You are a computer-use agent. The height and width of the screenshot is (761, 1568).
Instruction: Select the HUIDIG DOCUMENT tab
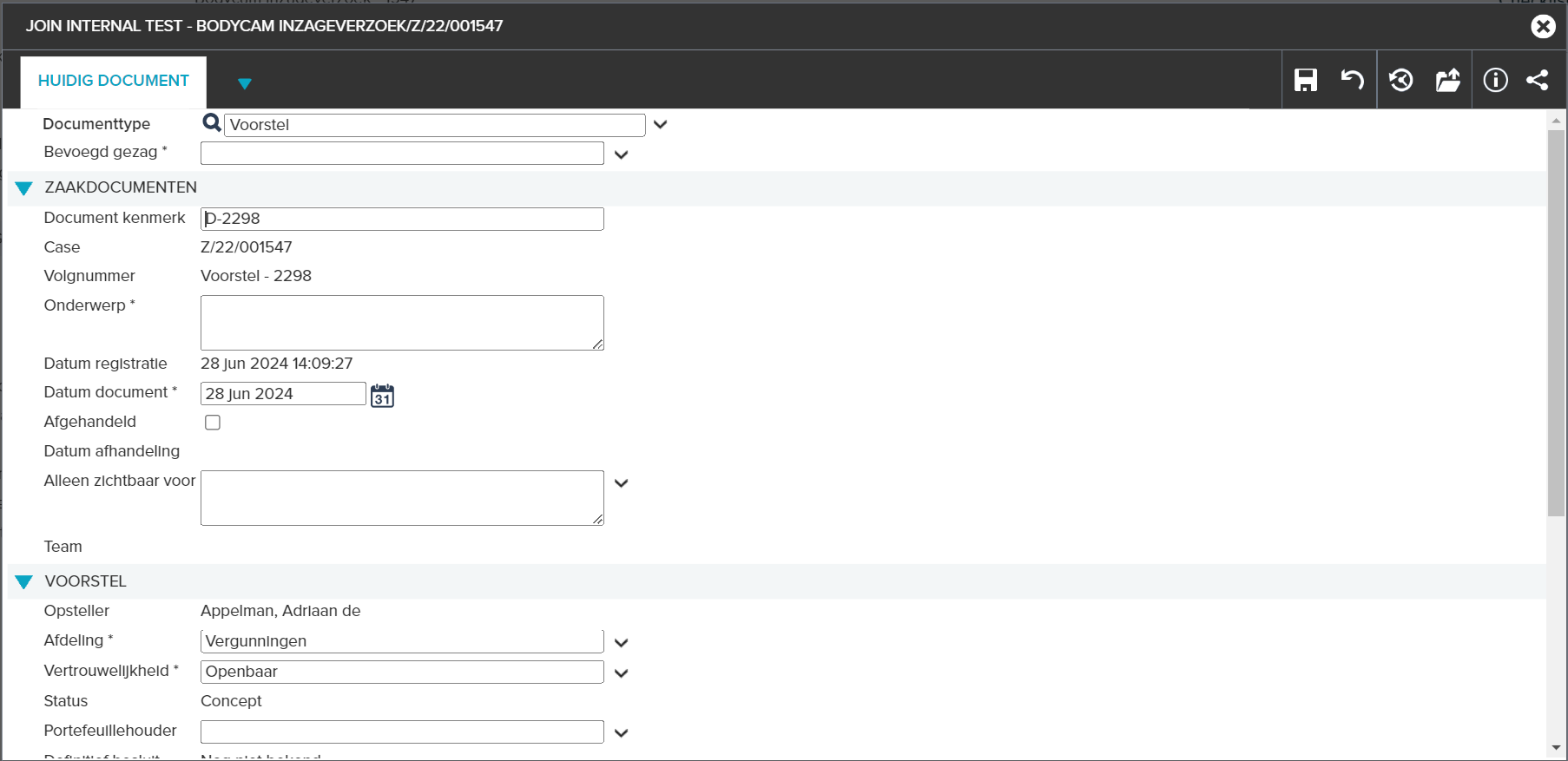pyautogui.click(x=114, y=81)
